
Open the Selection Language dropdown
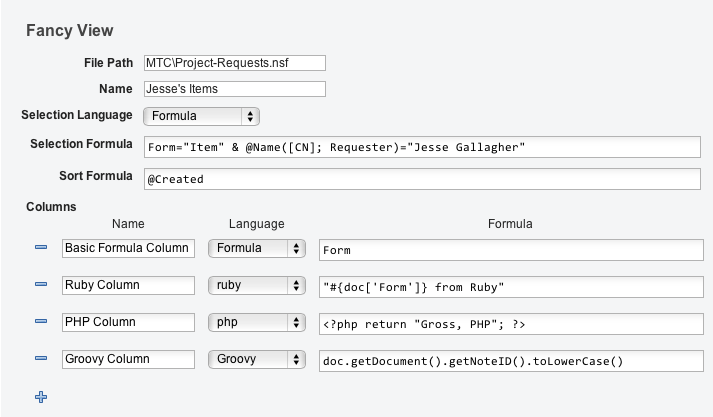tap(202, 116)
